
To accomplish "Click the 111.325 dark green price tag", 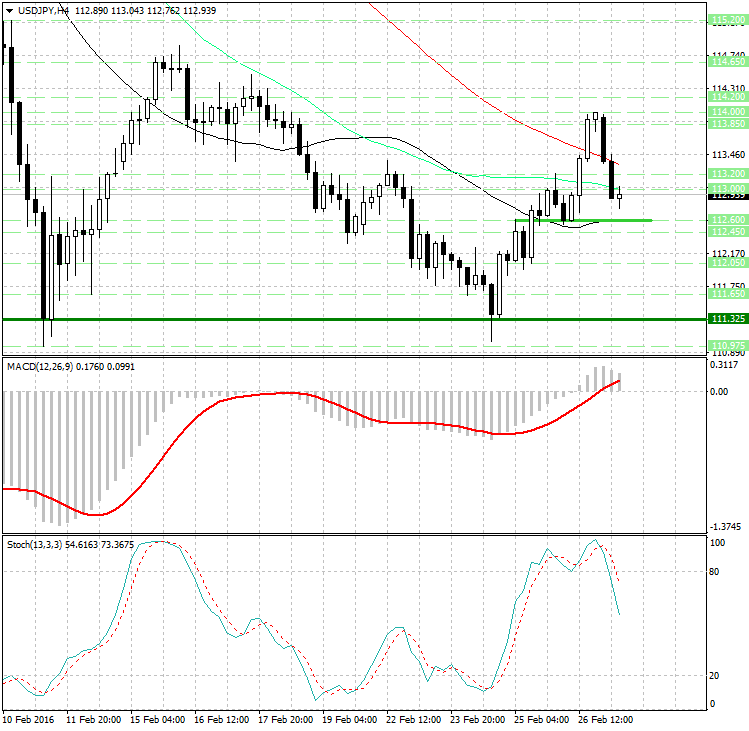I will [726, 319].
